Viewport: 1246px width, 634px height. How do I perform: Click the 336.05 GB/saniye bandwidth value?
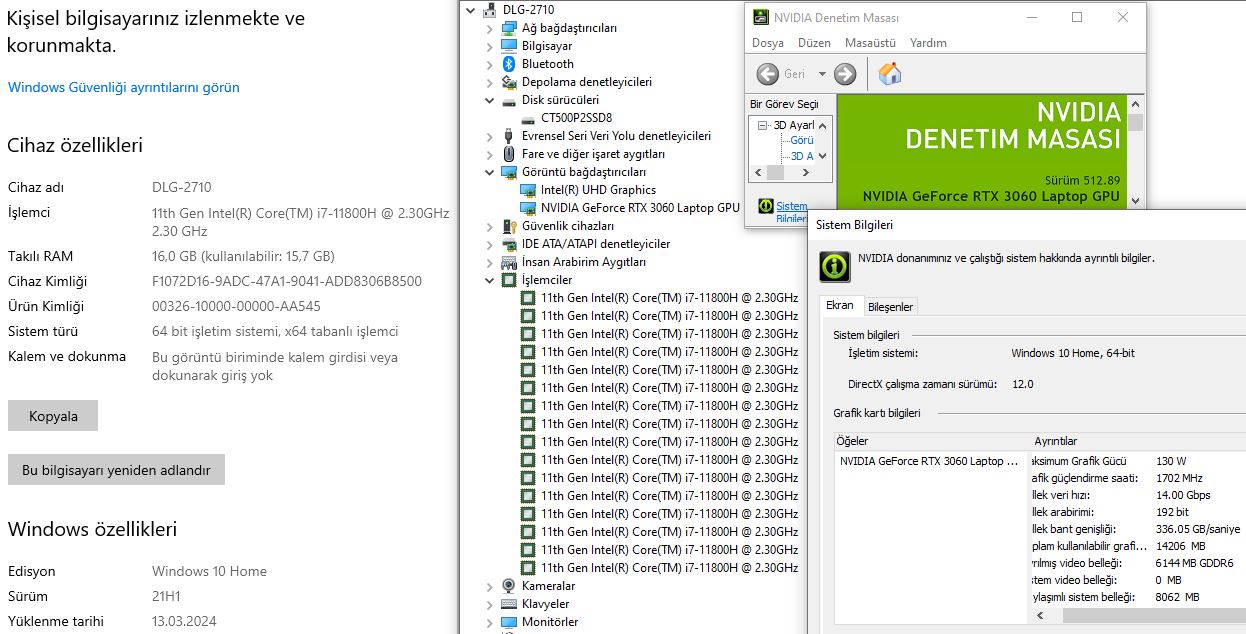coord(1198,529)
